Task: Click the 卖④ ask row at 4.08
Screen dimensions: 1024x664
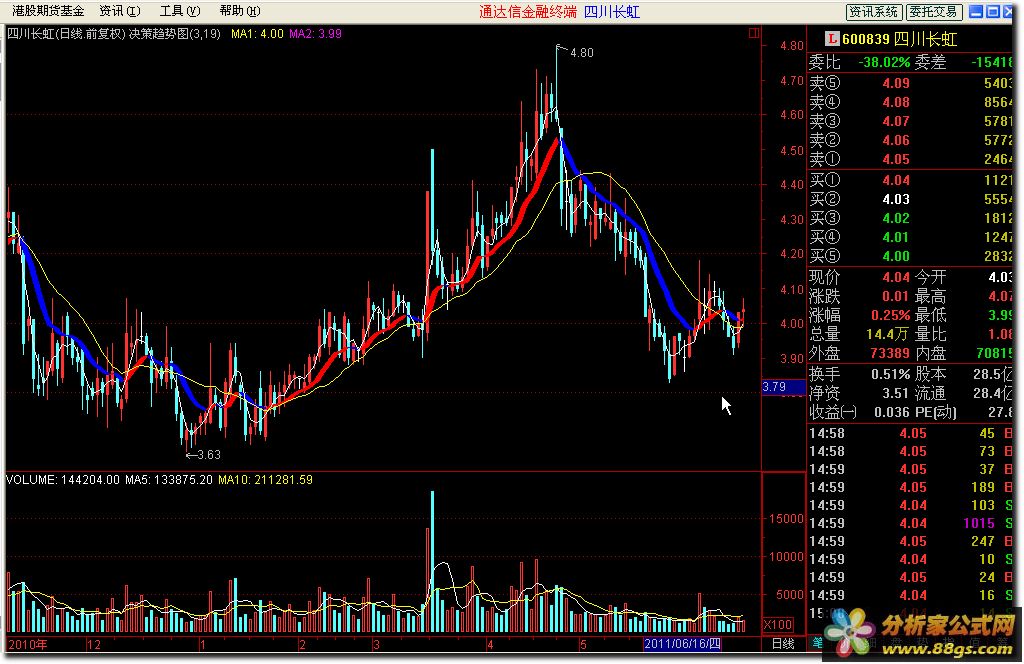Action: (910, 102)
